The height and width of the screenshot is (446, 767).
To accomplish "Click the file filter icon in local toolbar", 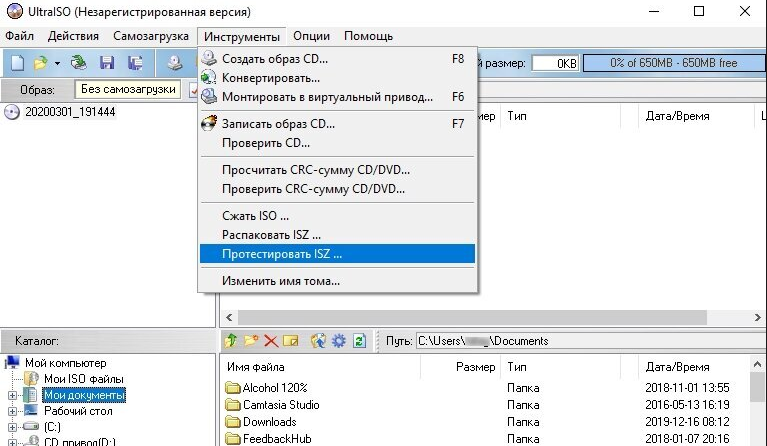I will click(318, 341).
